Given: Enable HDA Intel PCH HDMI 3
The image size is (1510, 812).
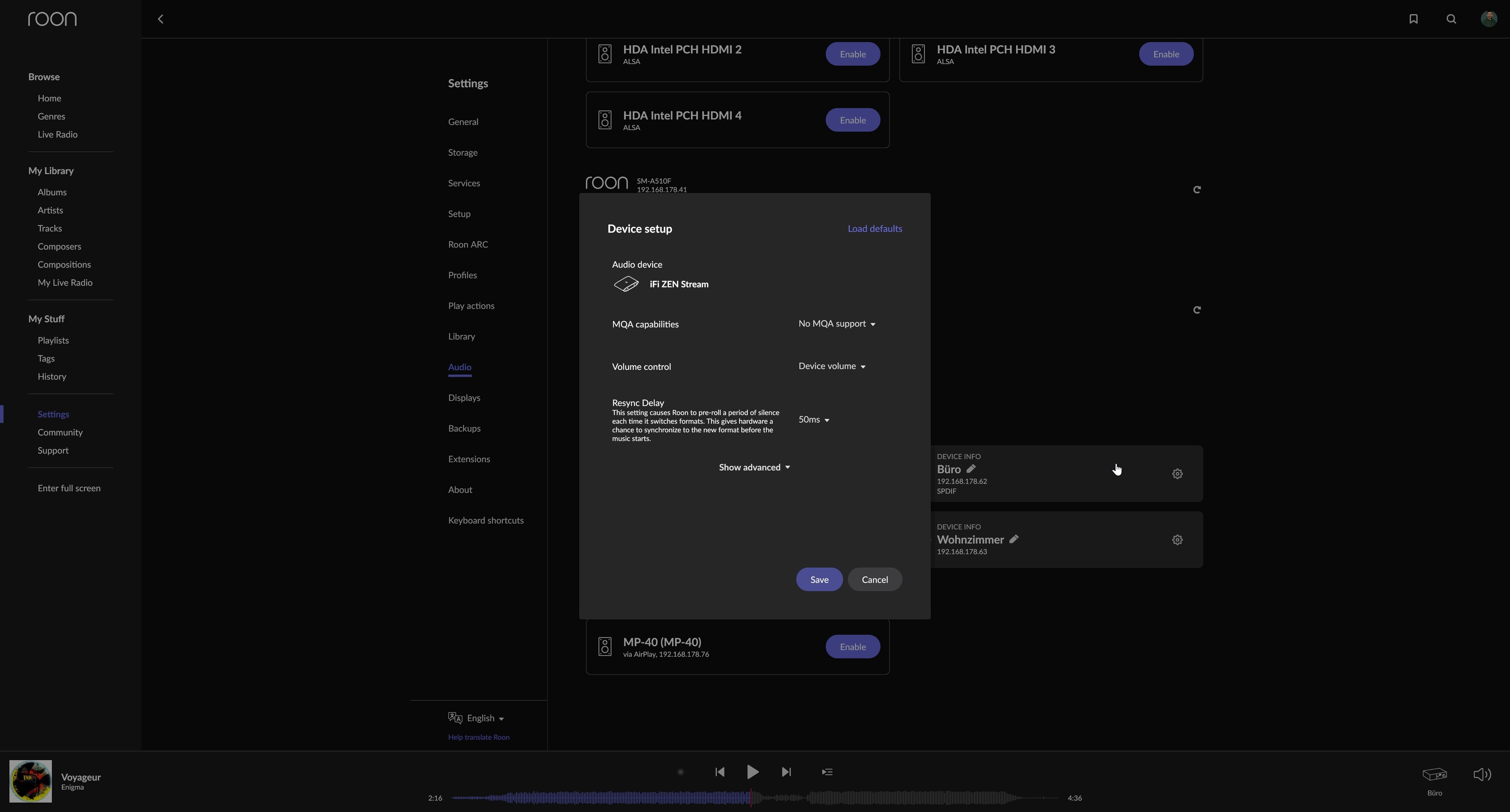Looking at the screenshot, I should (1166, 54).
